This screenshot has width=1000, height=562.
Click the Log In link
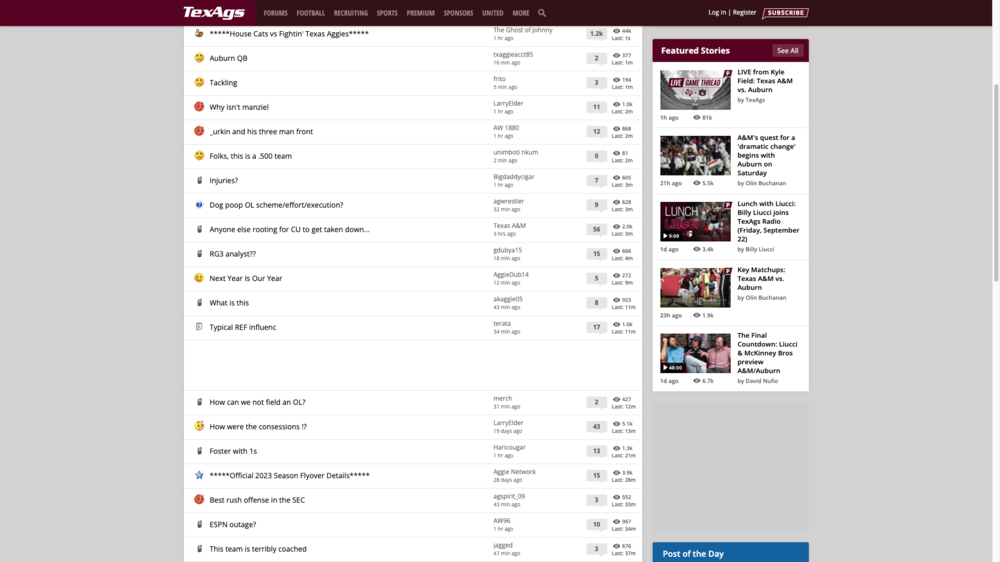(x=717, y=12)
